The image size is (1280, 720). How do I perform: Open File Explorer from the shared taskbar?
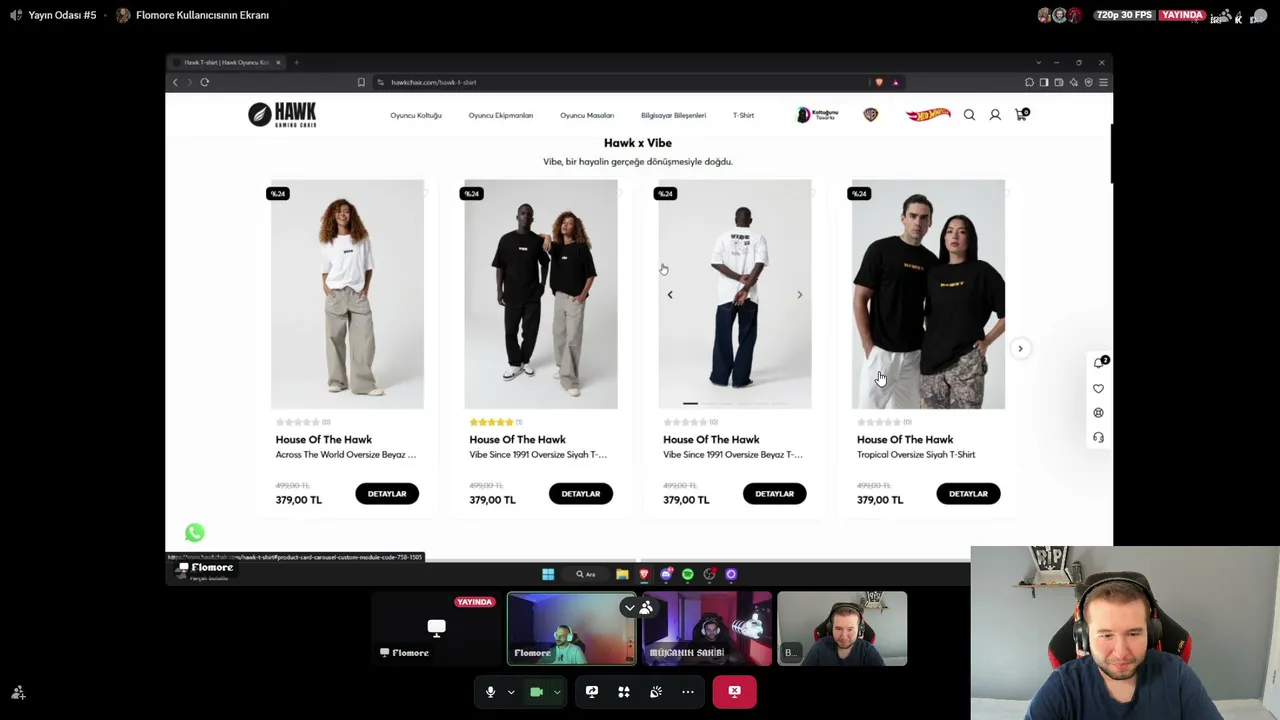pos(622,574)
